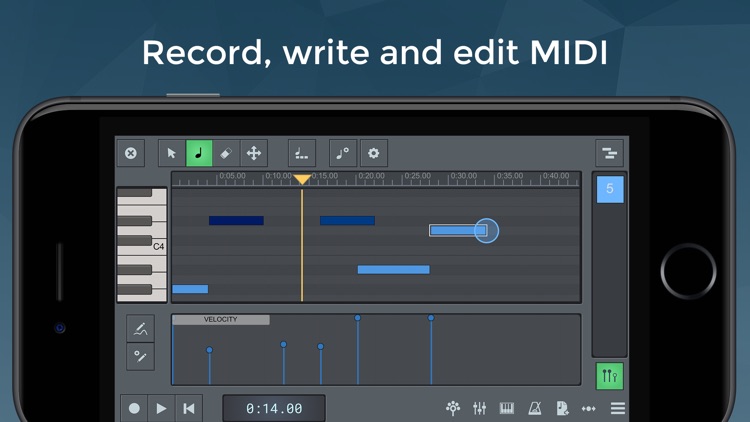Click the lowest velocity handle near 0:04
Screen dimensions: 750x422
[x=209, y=350]
